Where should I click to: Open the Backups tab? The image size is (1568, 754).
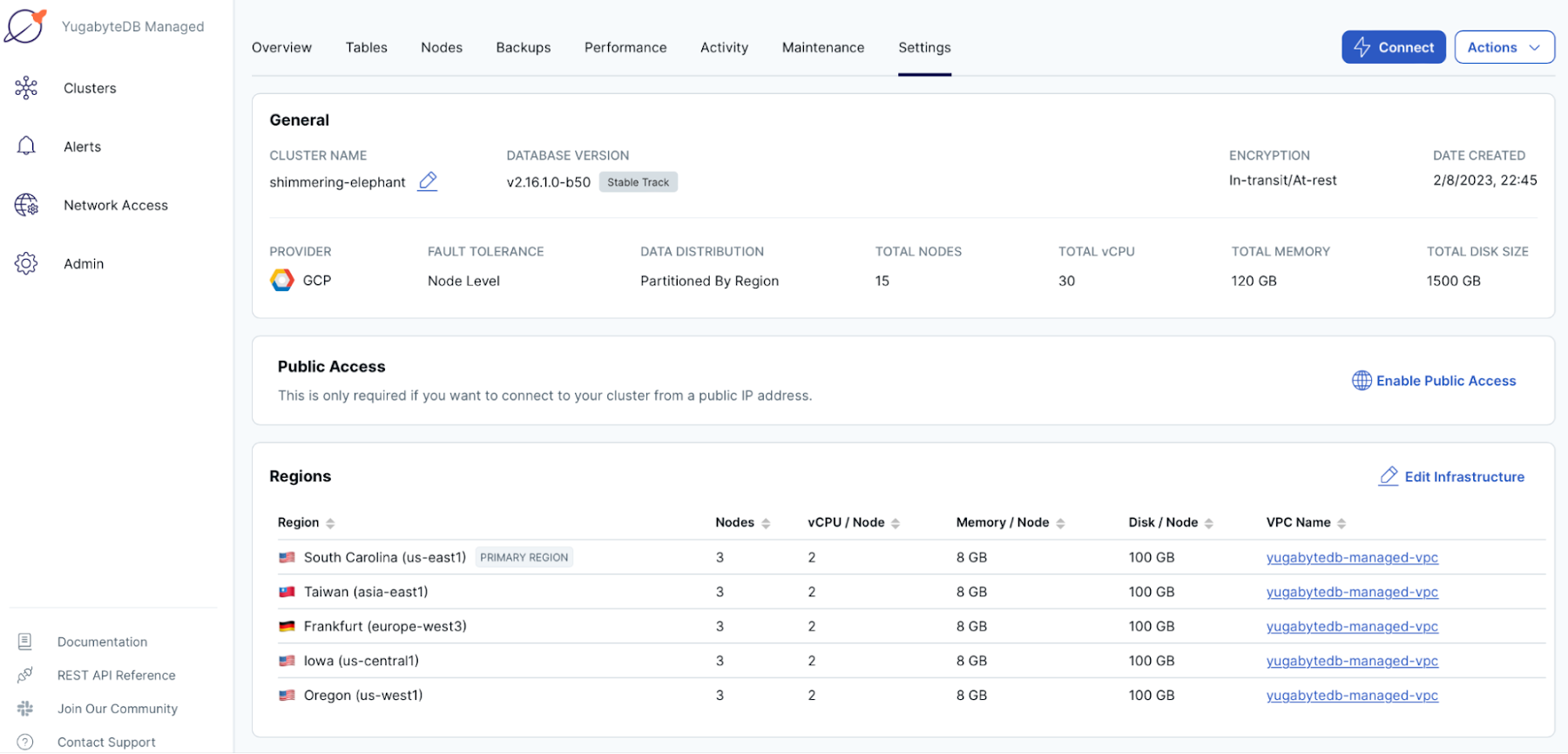click(524, 47)
